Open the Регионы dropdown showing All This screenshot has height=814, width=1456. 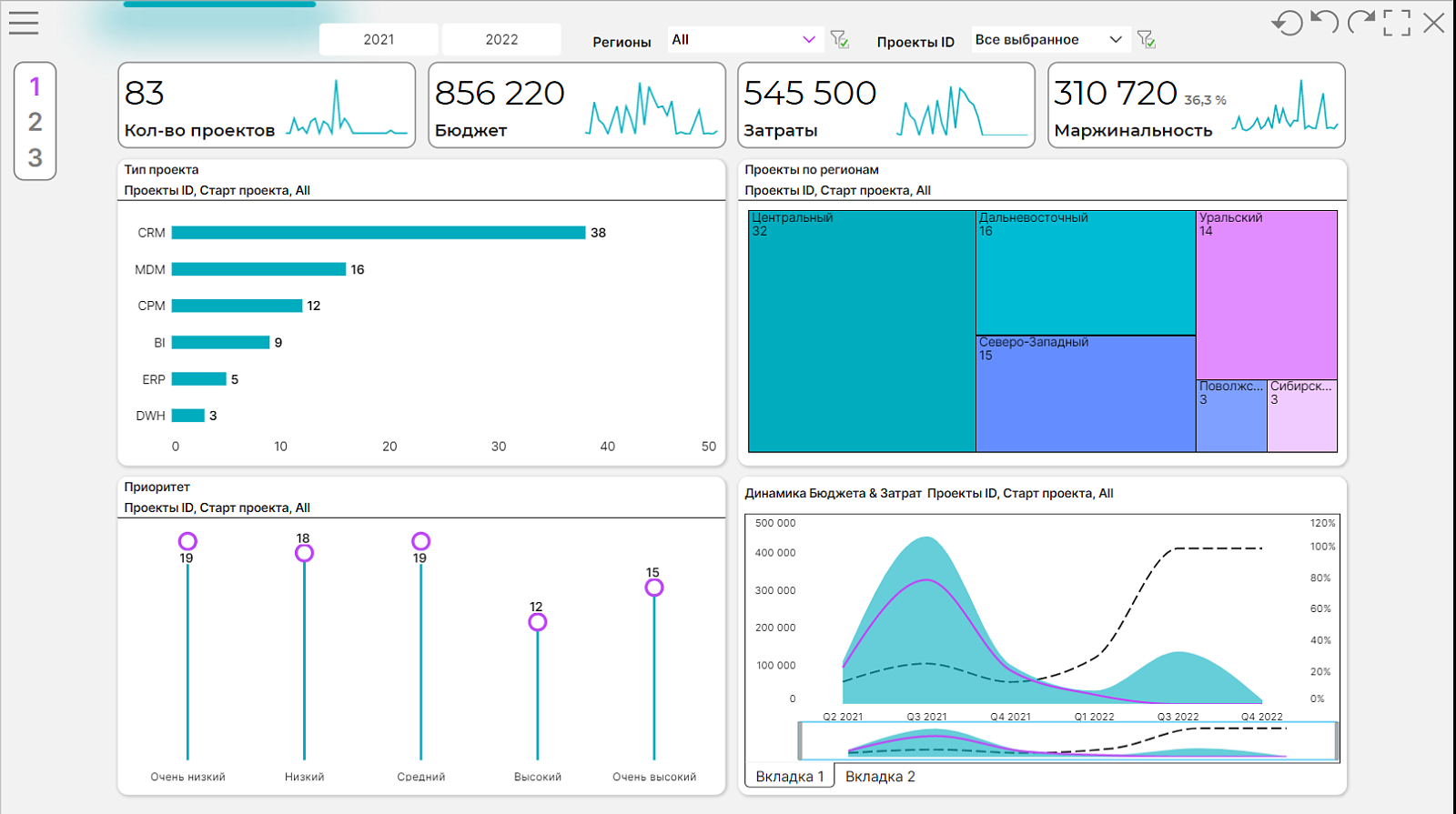pos(745,39)
